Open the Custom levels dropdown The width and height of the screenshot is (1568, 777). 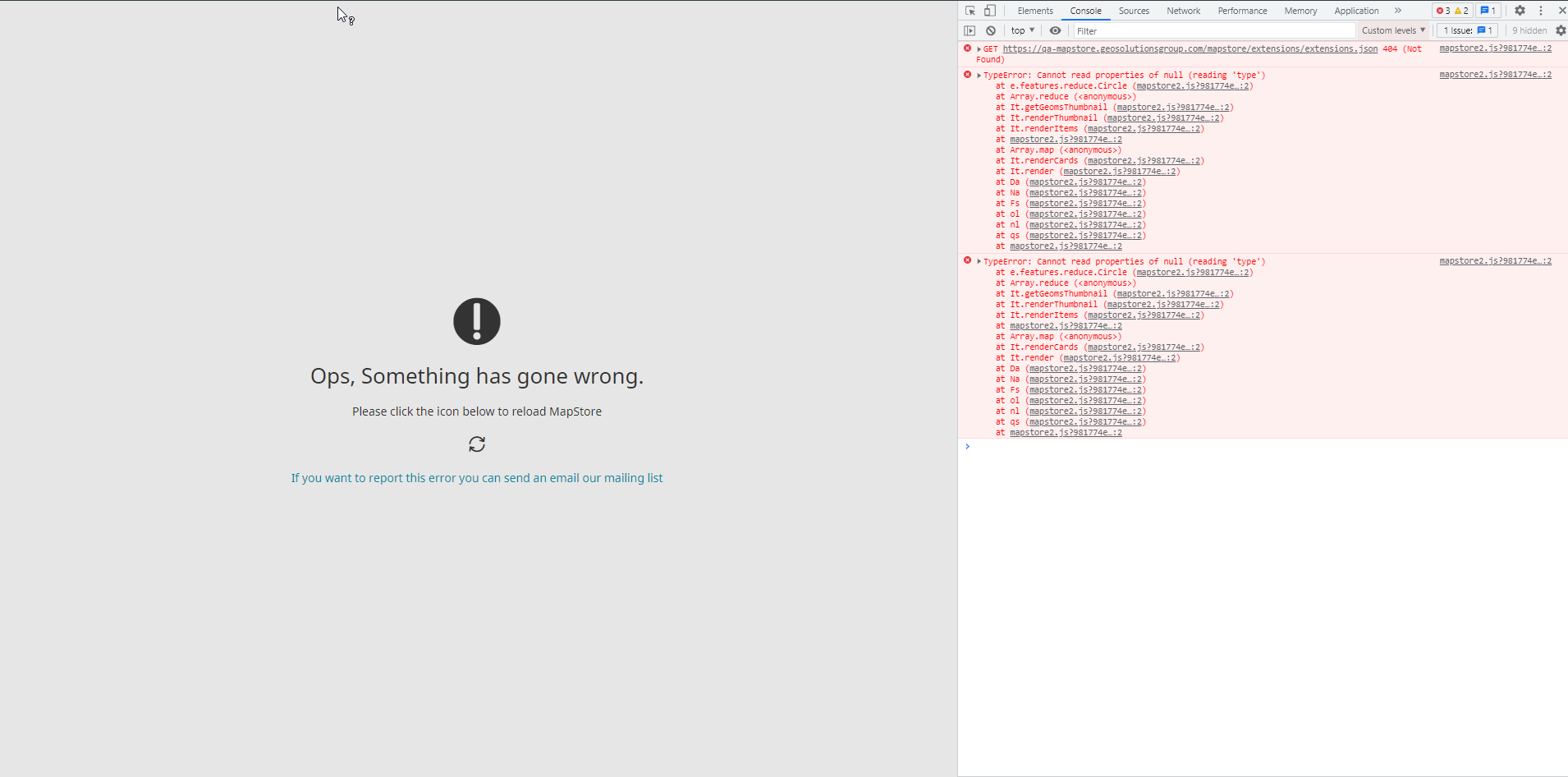(x=1393, y=30)
